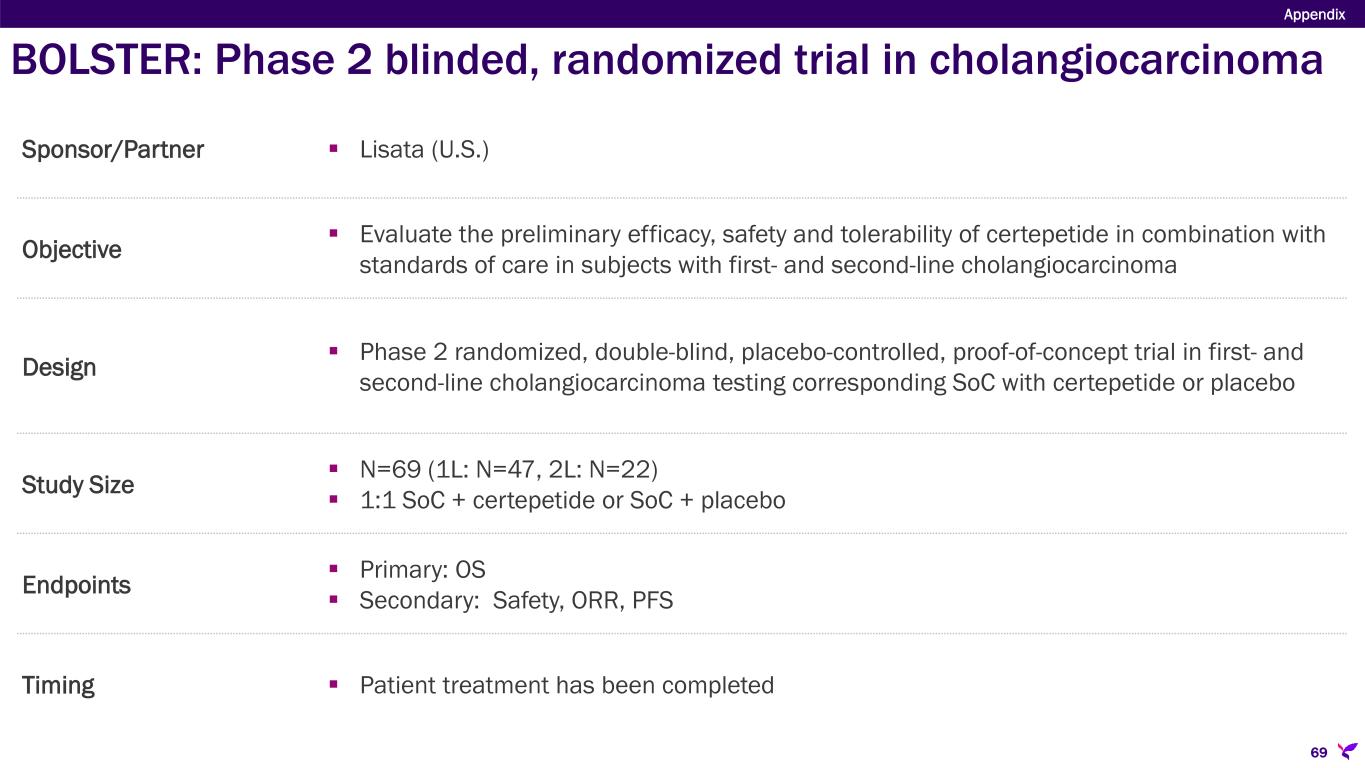The image size is (1365, 768).
Task: Click the bullet marker before Lisata (U.S.)
Action: [x=334, y=150]
